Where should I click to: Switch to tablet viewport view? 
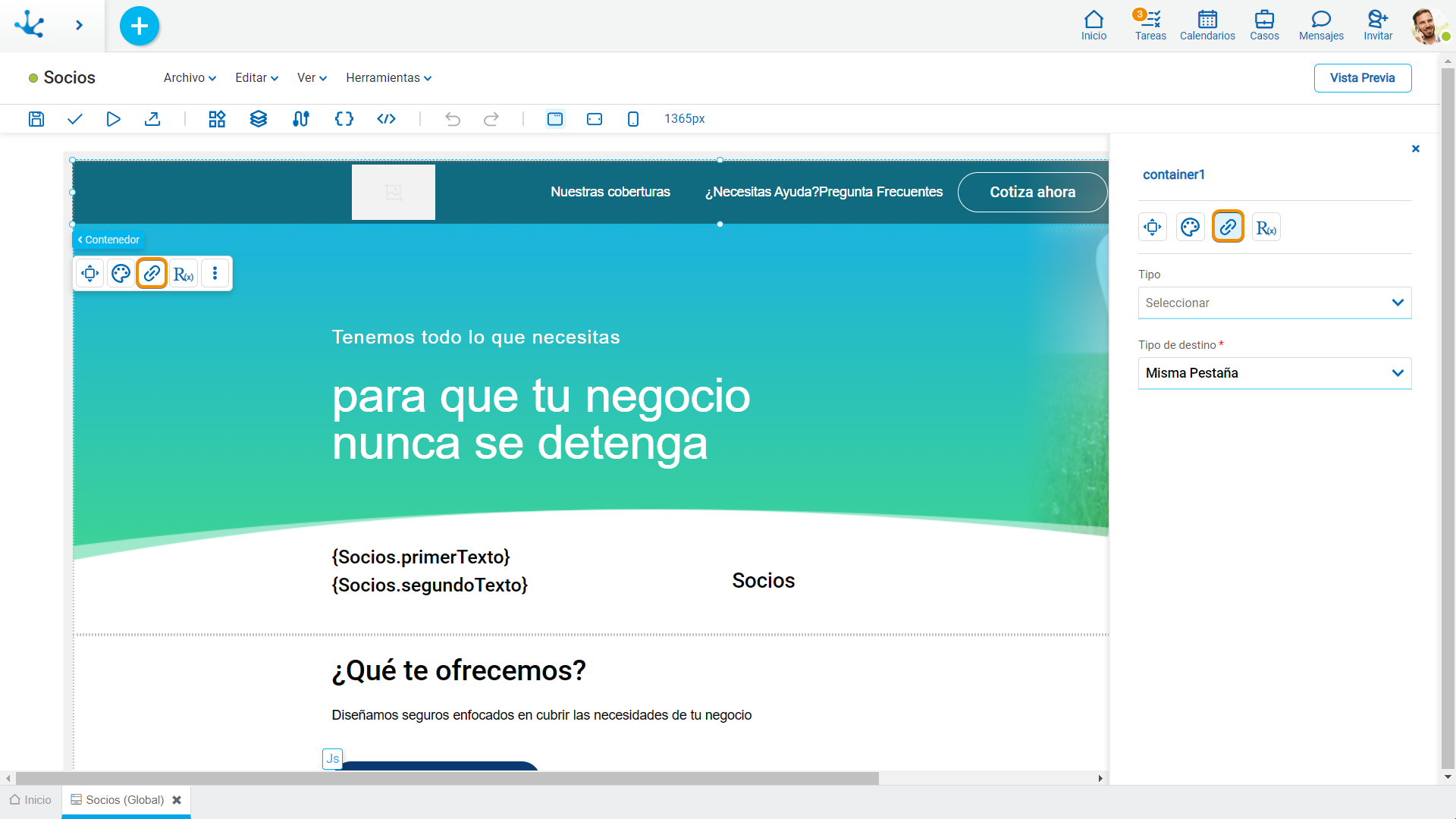(595, 119)
